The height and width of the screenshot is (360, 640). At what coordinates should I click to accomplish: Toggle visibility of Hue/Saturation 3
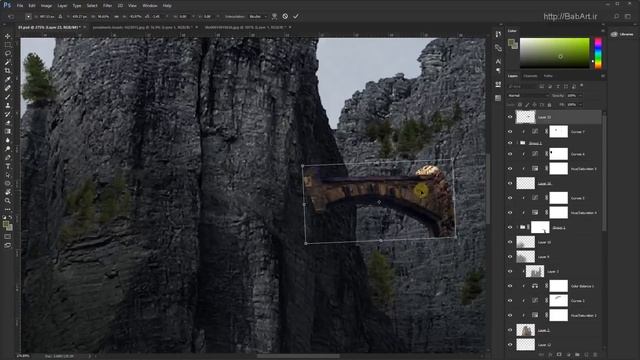click(x=510, y=169)
